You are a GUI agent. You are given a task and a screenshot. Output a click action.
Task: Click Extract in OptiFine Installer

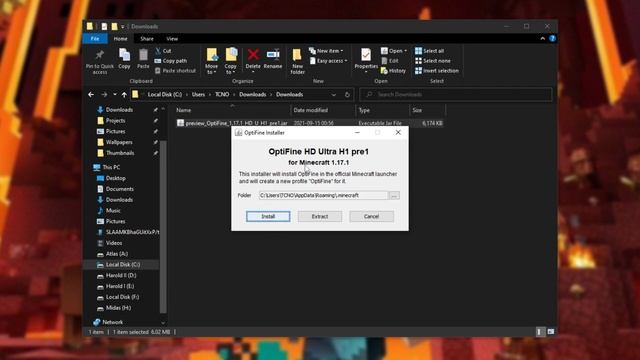click(x=320, y=216)
